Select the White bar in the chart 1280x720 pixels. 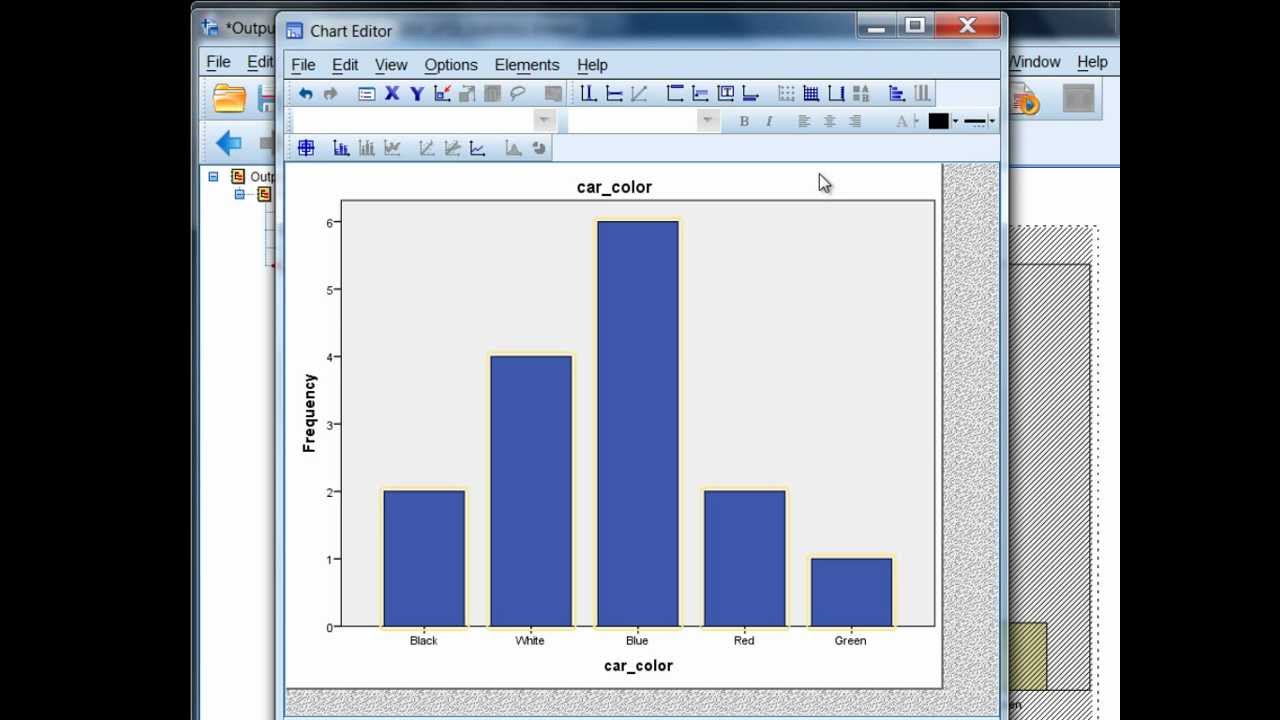point(530,491)
